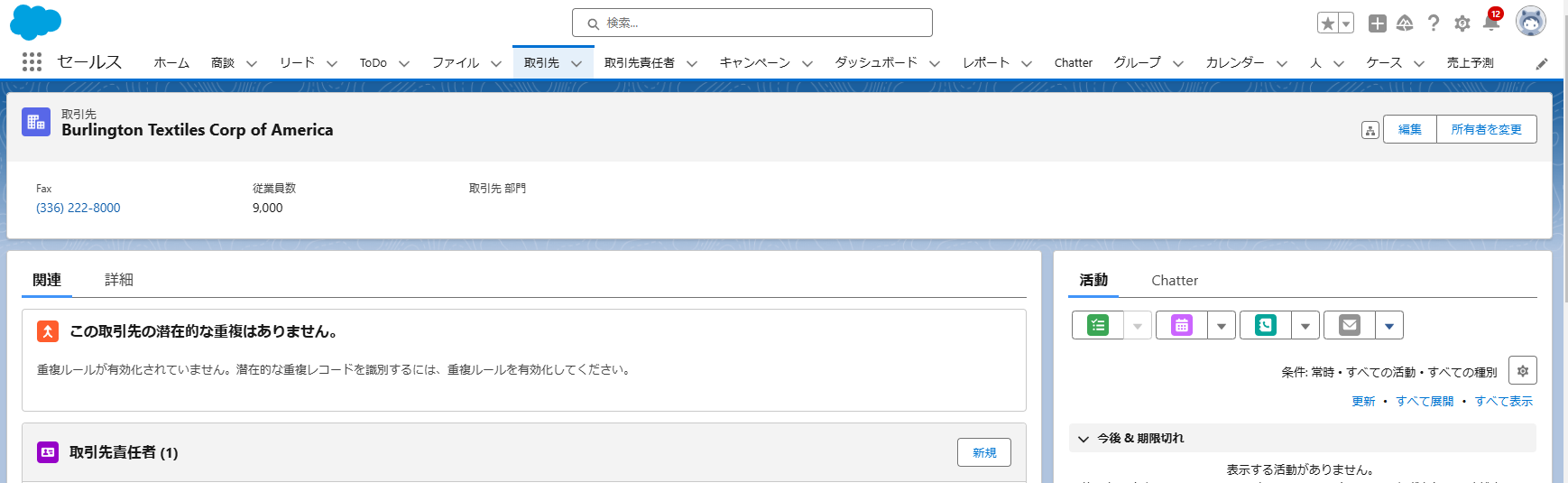Viewport: 1568px width, 483px height.
Task: Click 新規 in the contacts list
Action: coord(984,452)
